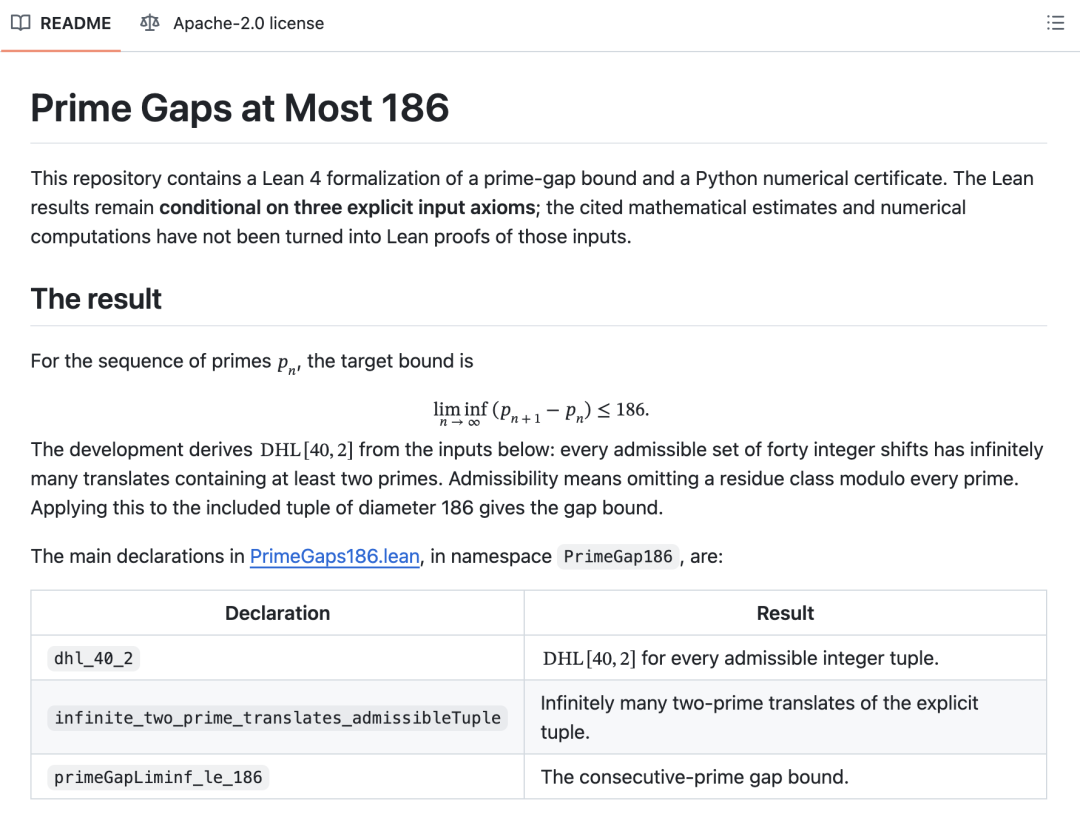
Task: Open the PrimeGaps186.lean file link
Action: pyautogui.click(x=335, y=556)
